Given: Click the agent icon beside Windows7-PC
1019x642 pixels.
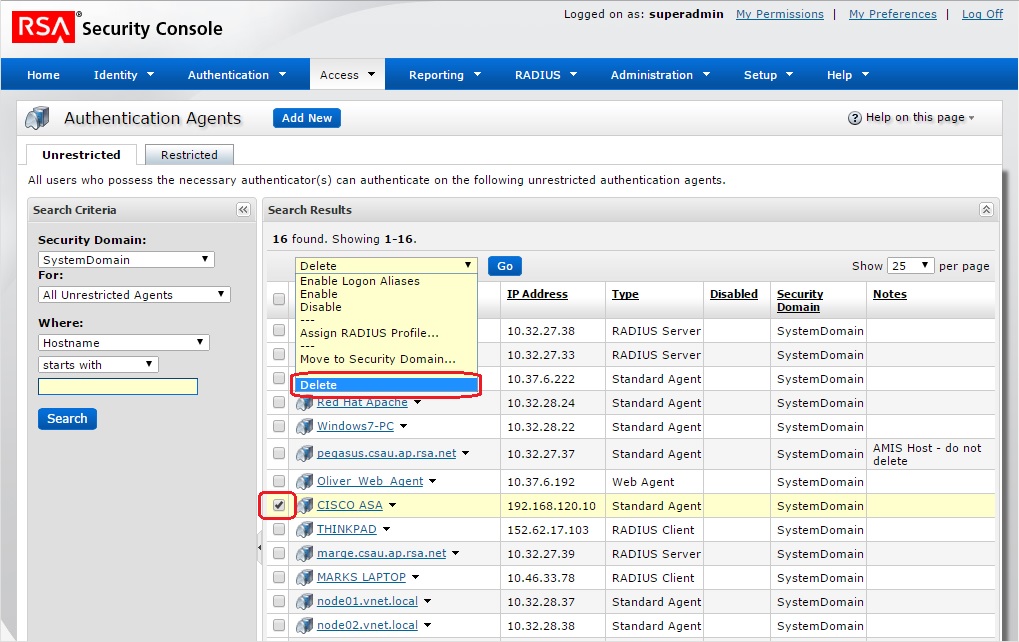Looking at the screenshot, I should click(x=305, y=427).
